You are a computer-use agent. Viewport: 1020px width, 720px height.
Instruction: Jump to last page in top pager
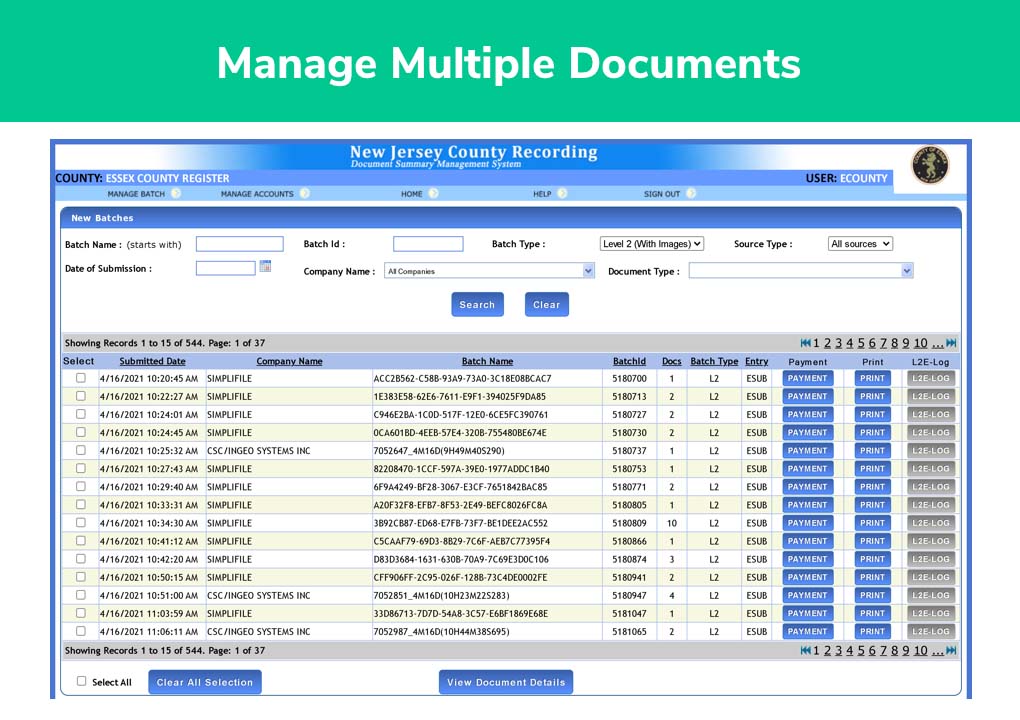coord(951,343)
